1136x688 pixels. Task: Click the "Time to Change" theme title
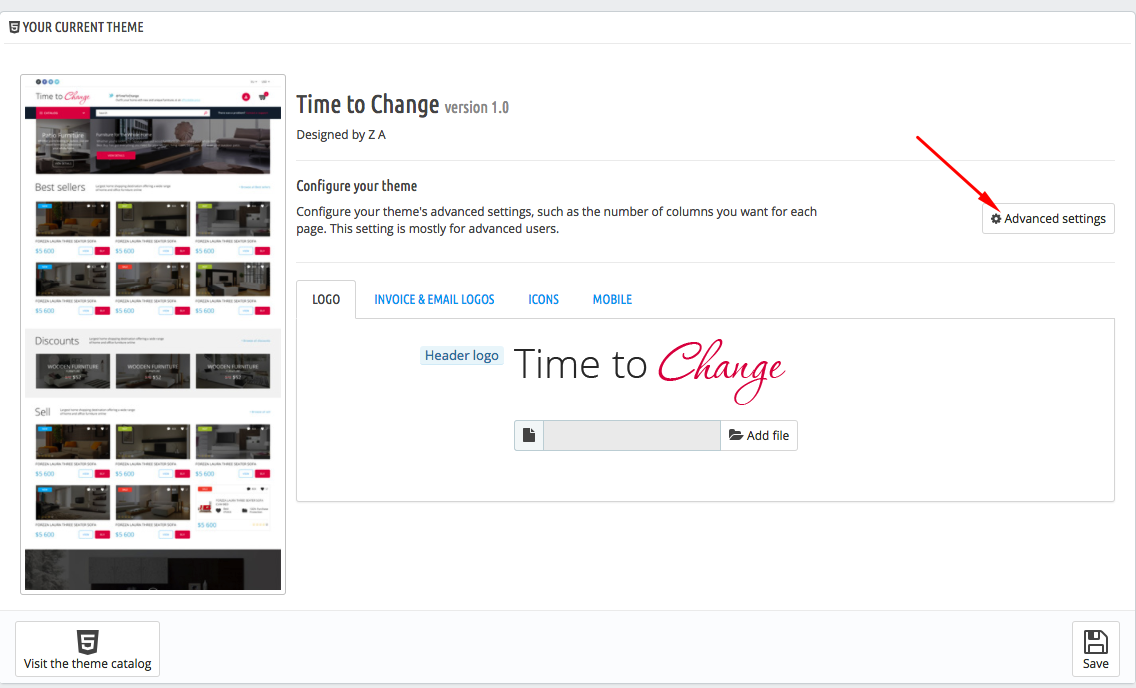[367, 104]
